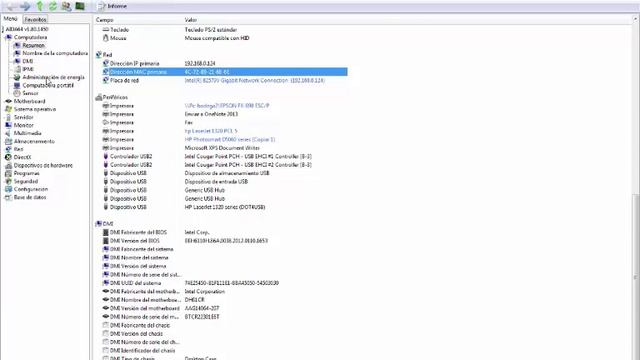Open DMI under Computadora in the tree
This screenshot has height=360, width=640.
[27, 61]
